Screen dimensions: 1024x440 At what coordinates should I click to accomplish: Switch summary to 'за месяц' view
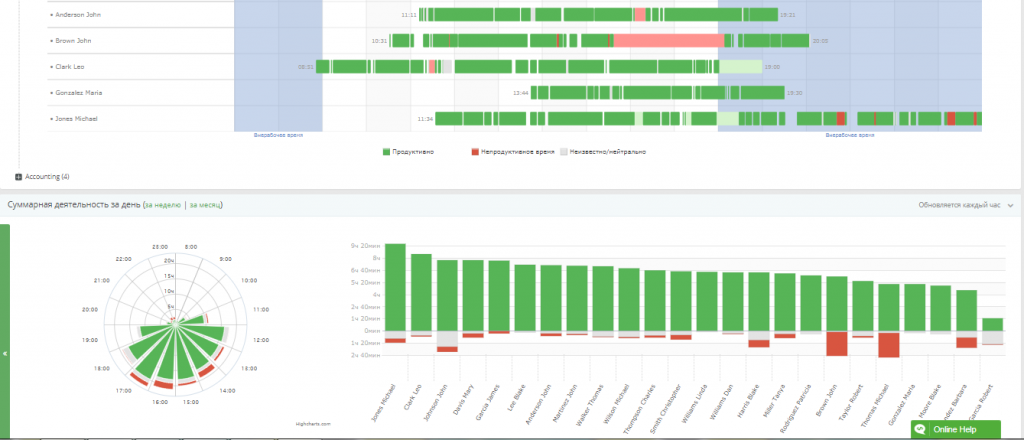click(x=205, y=205)
